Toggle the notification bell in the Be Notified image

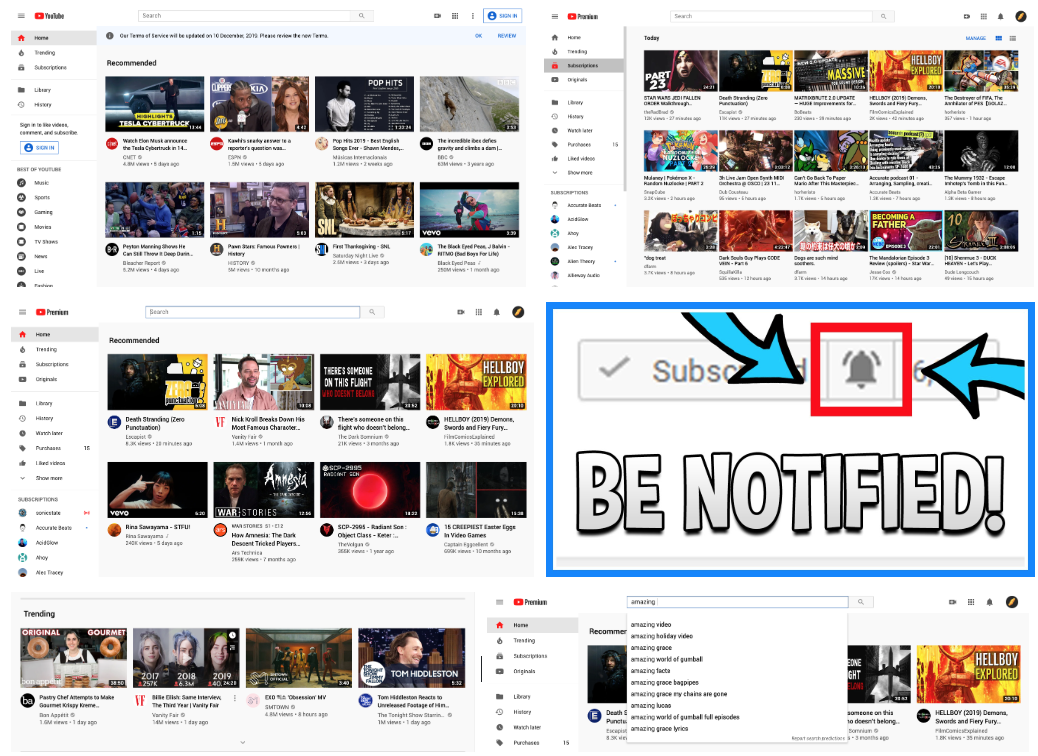pos(861,368)
